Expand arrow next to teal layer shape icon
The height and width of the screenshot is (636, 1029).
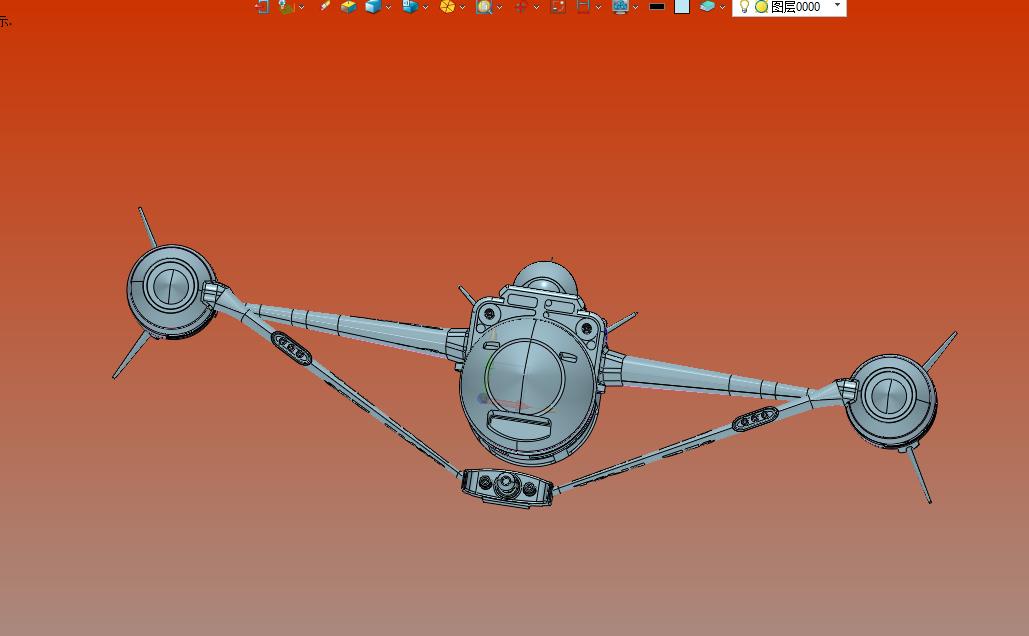[x=723, y=7]
